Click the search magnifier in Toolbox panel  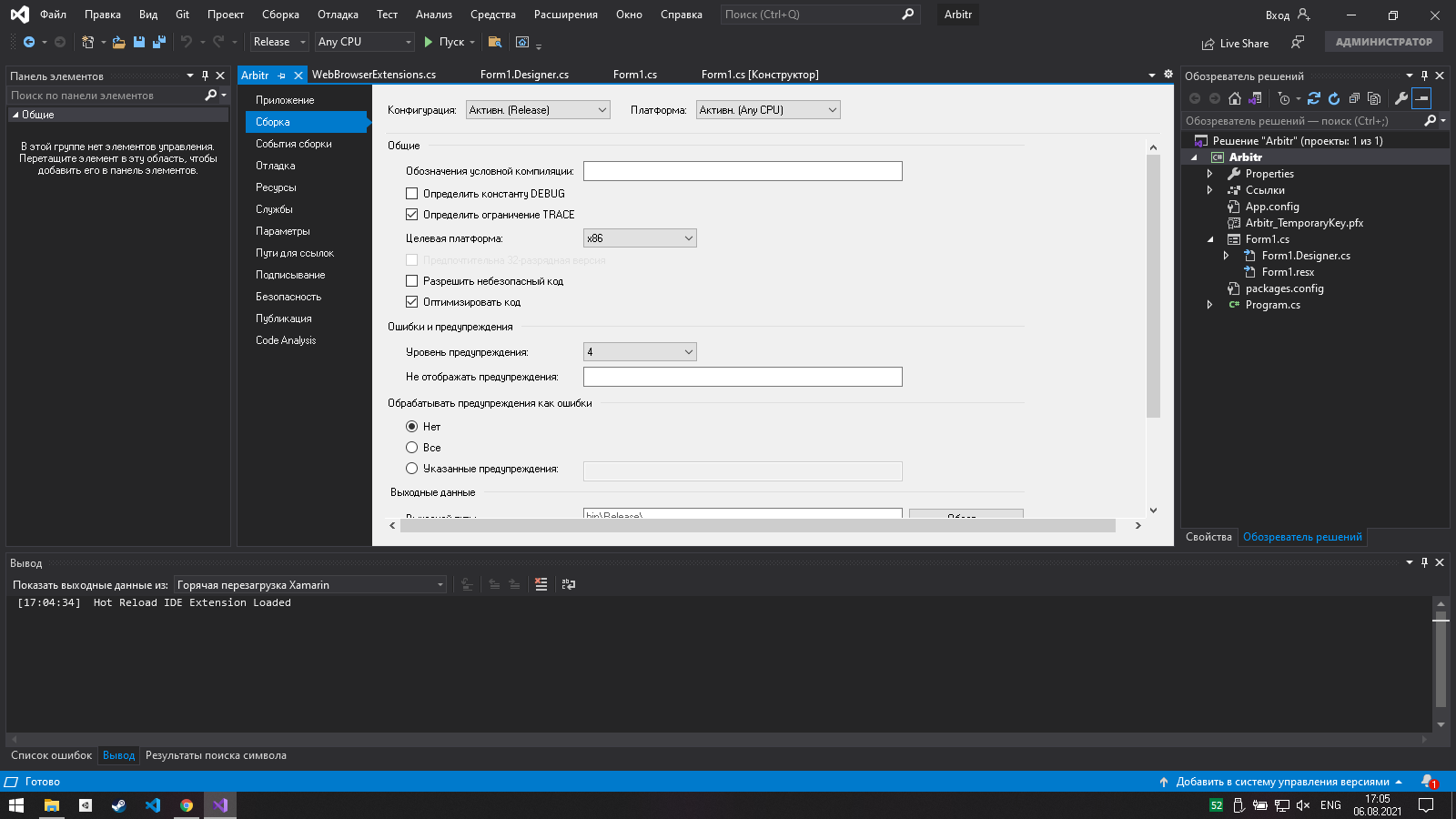point(211,95)
